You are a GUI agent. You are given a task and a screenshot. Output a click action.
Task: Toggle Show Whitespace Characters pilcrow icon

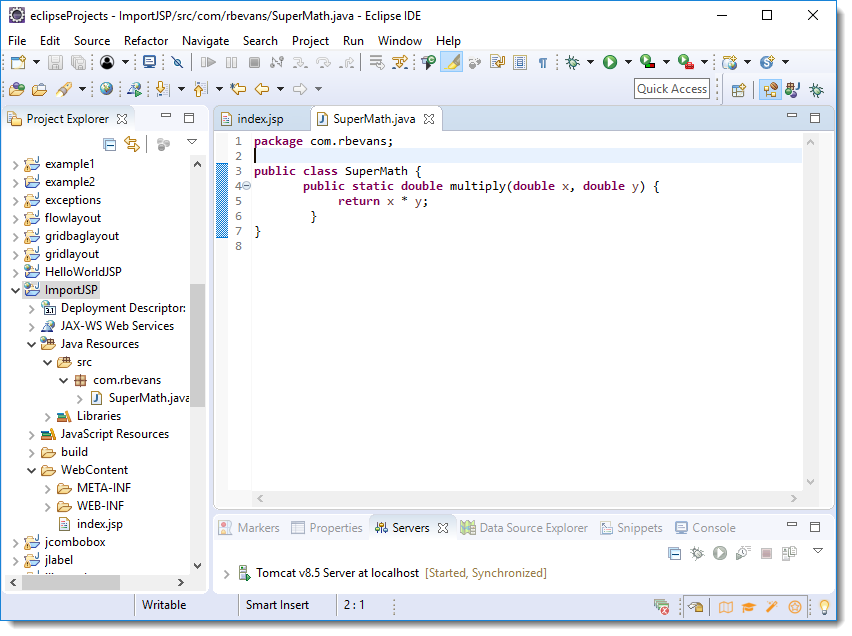[543, 63]
